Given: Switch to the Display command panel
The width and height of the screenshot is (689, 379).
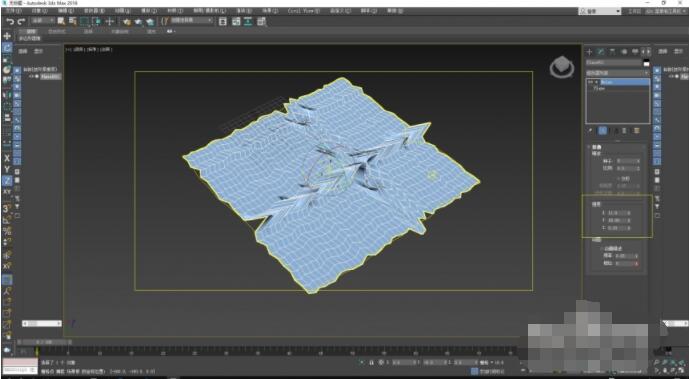Looking at the screenshot, I should (x=635, y=52).
